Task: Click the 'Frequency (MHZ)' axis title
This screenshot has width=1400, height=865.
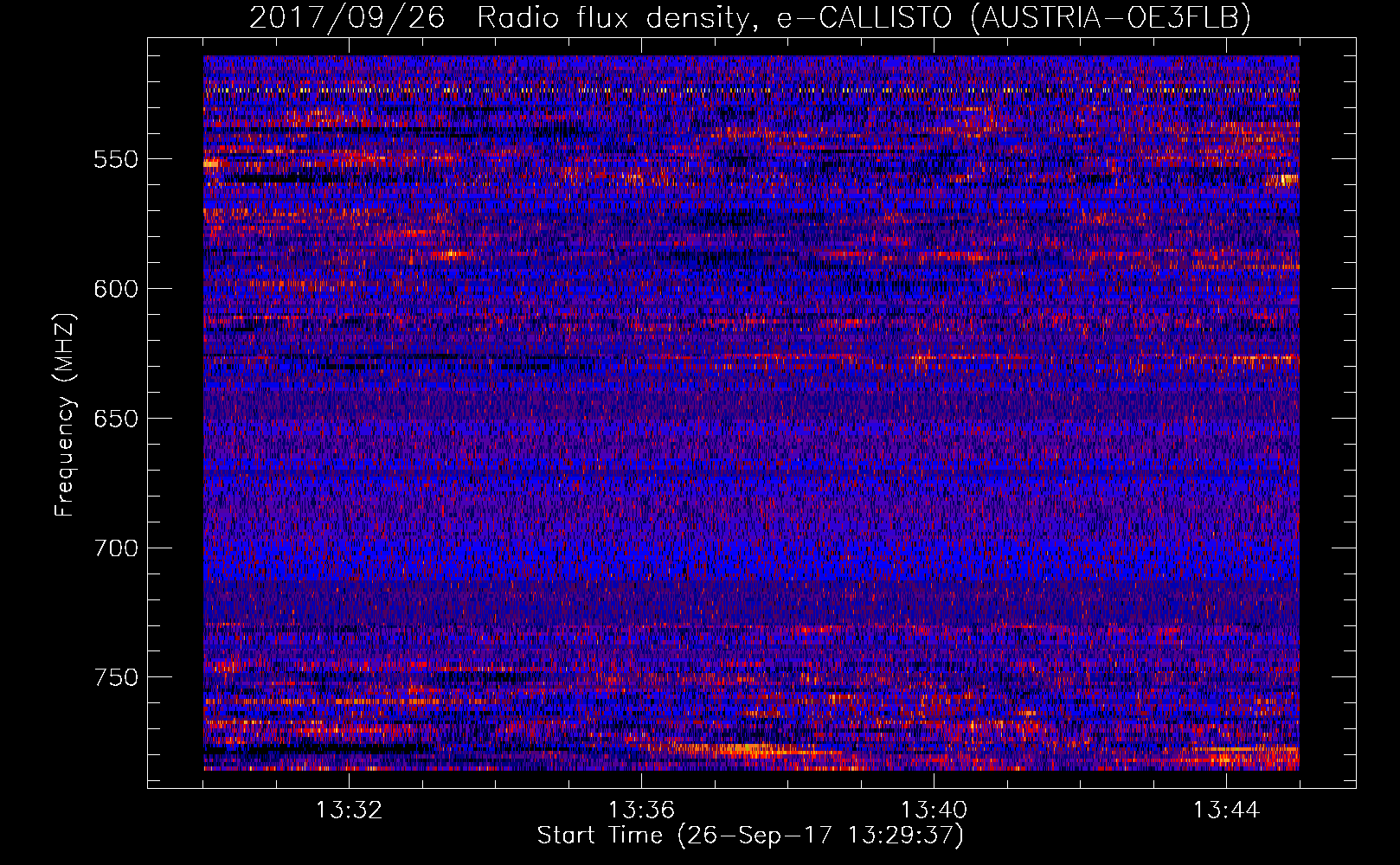Action: coord(65,414)
